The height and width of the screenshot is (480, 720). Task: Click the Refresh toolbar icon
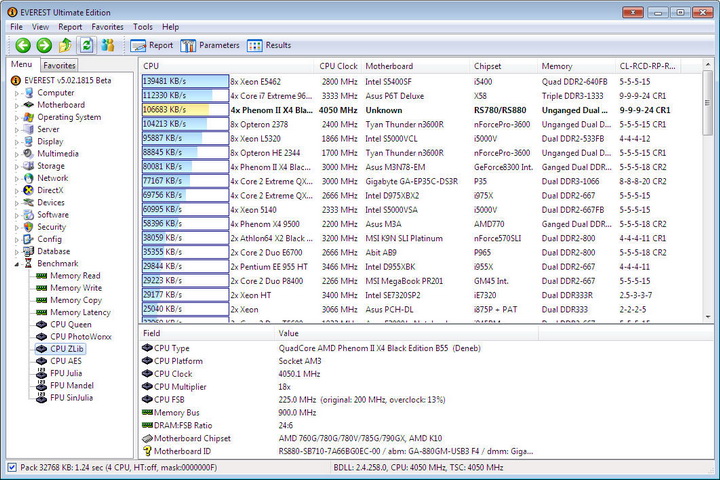point(87,45)
